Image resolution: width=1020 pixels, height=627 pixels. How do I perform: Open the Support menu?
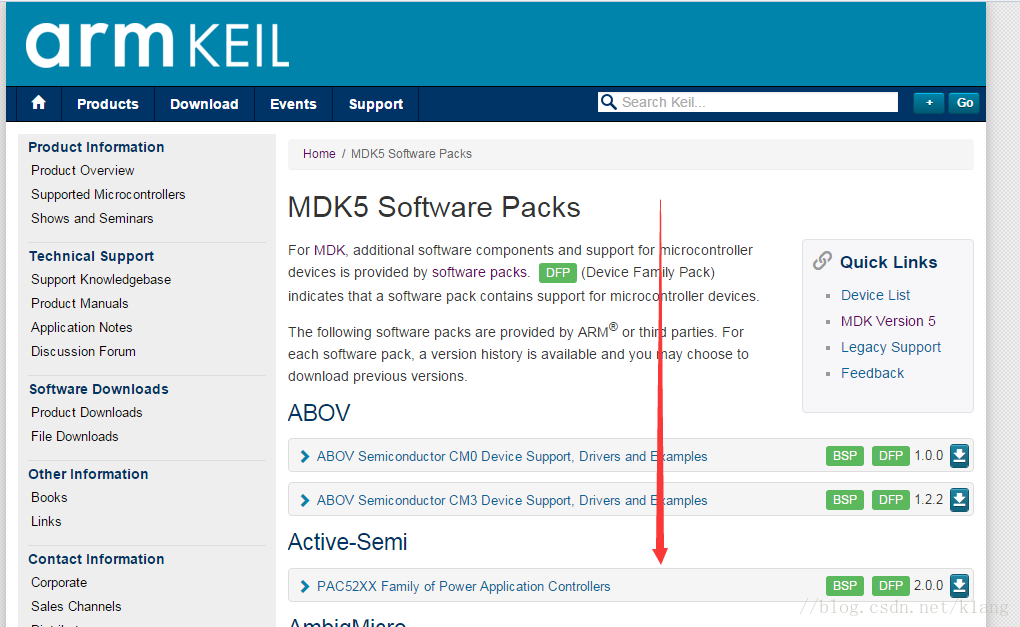click(x=376, y=104)
